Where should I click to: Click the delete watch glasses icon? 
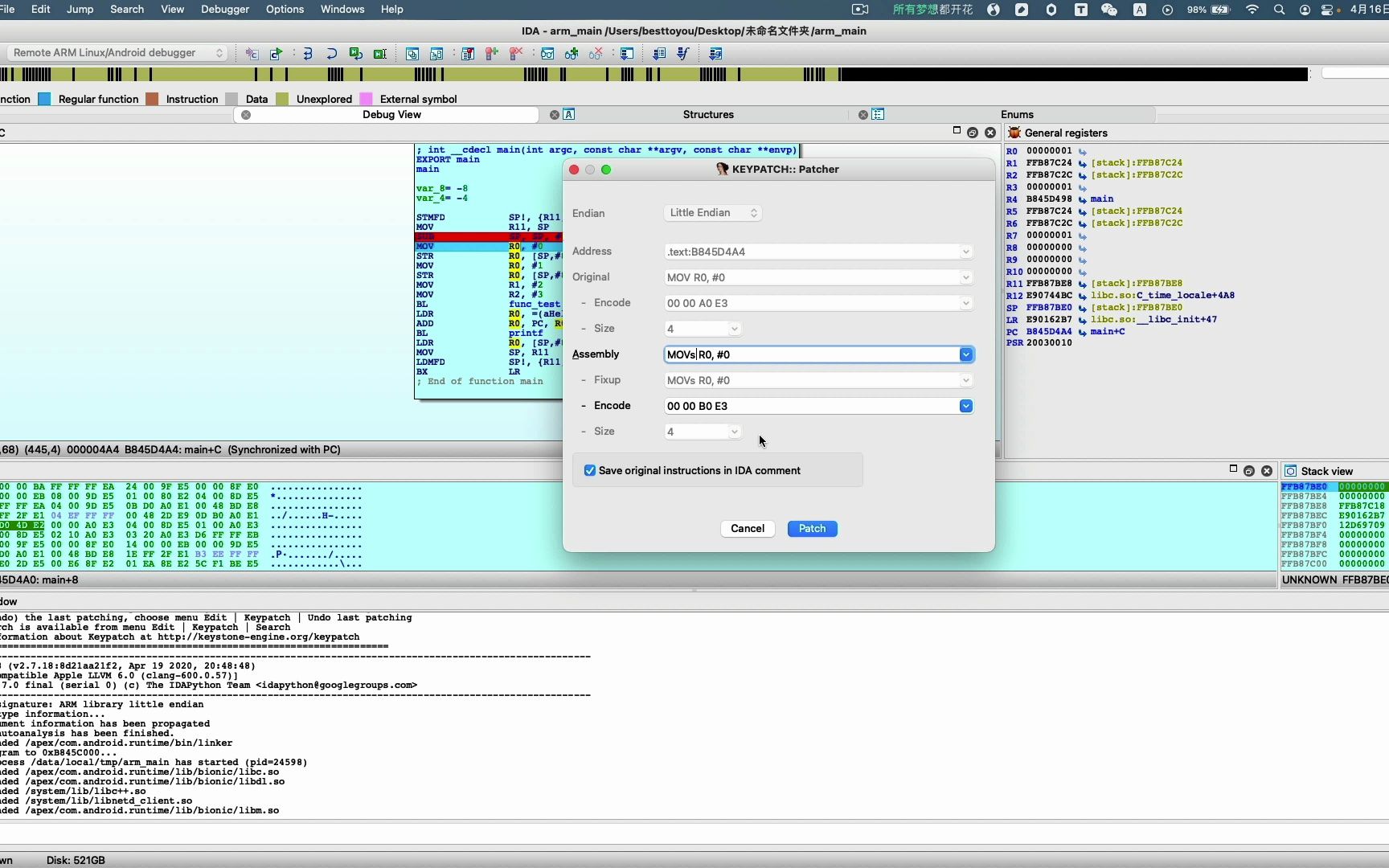tap(596, 54)
